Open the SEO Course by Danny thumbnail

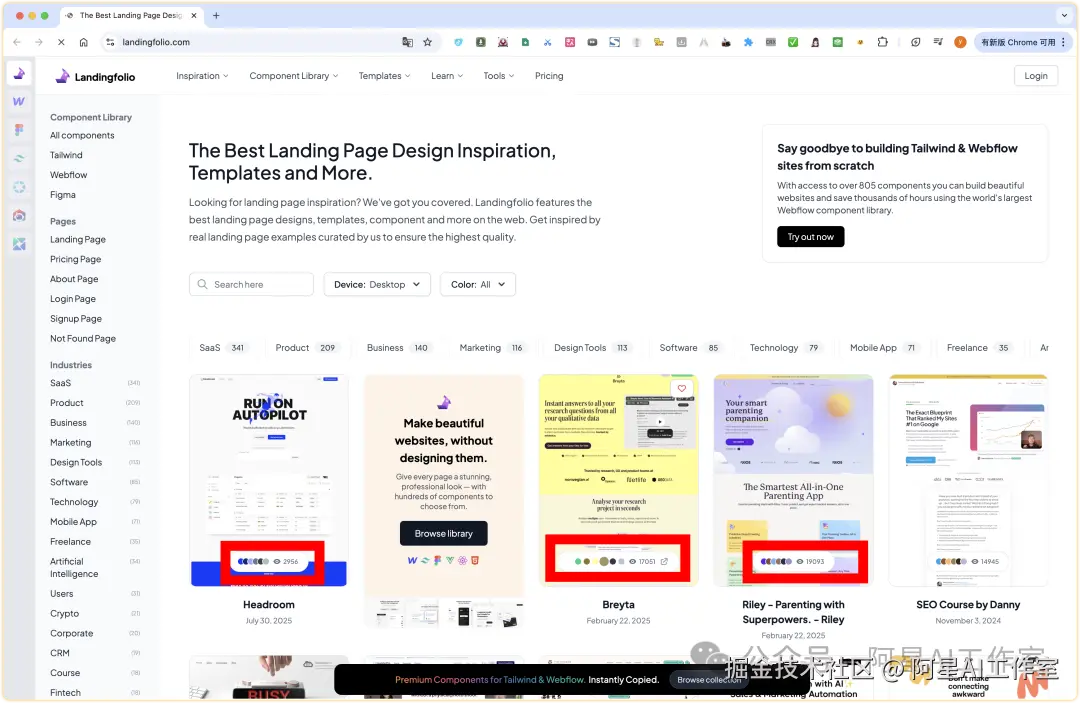(968, 481)
